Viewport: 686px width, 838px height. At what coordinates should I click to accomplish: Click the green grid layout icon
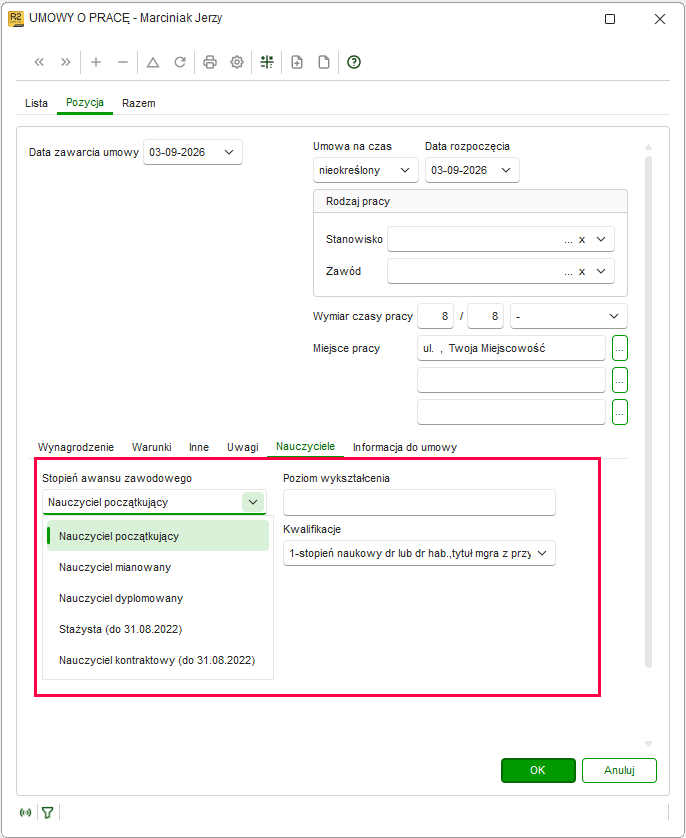(267, 62)
